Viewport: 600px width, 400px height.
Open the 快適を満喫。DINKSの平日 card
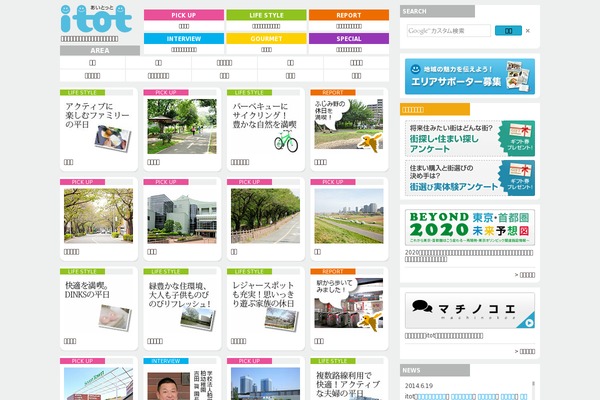point(99,309)
